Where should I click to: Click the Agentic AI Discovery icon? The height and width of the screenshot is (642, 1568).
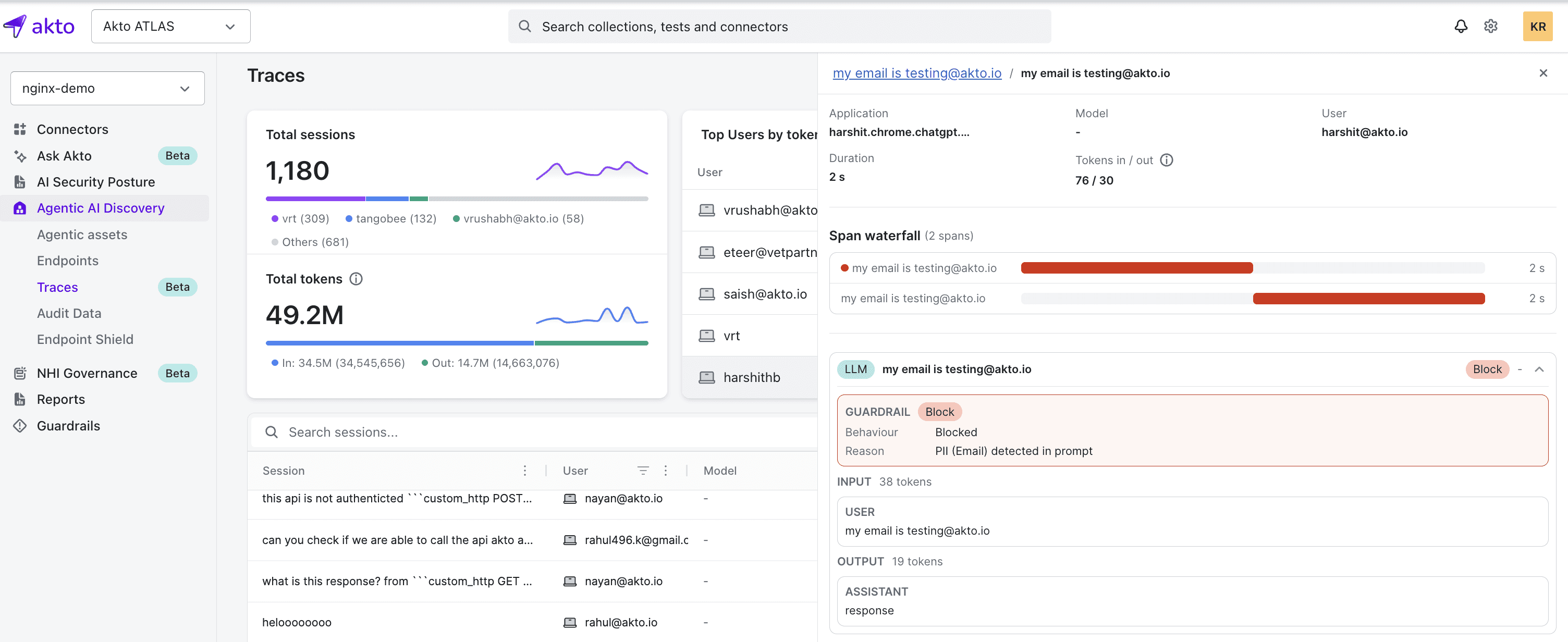[x=20, y=208]
